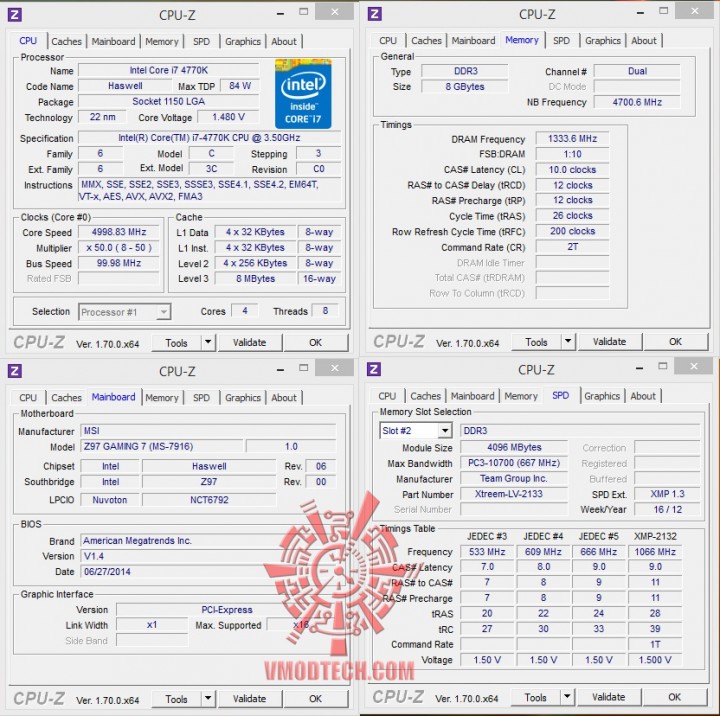Open Graphics tab in the Memory window

tap(602, 40)
